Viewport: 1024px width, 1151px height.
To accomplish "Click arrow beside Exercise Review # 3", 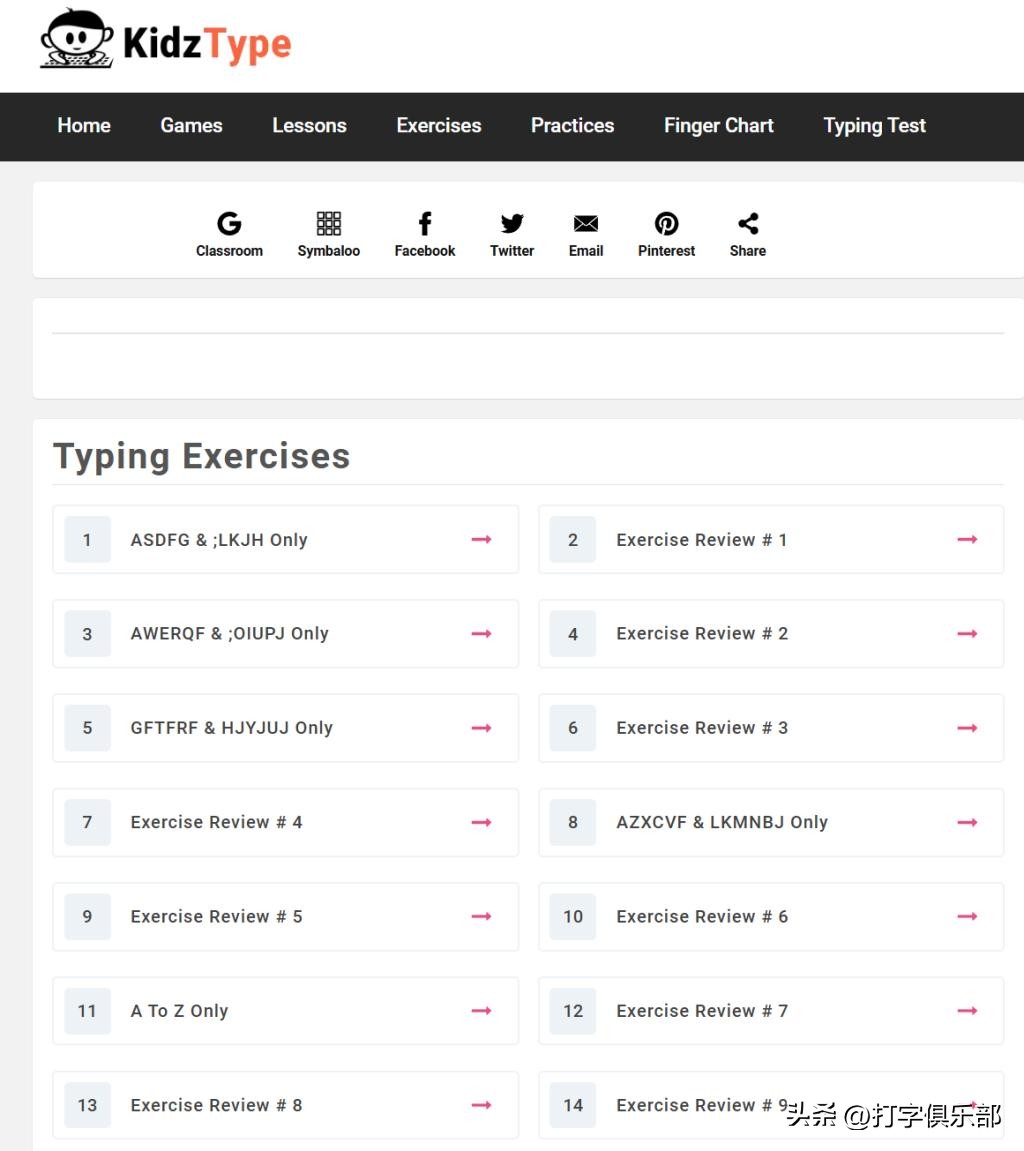I will click(x=967, y=728).
